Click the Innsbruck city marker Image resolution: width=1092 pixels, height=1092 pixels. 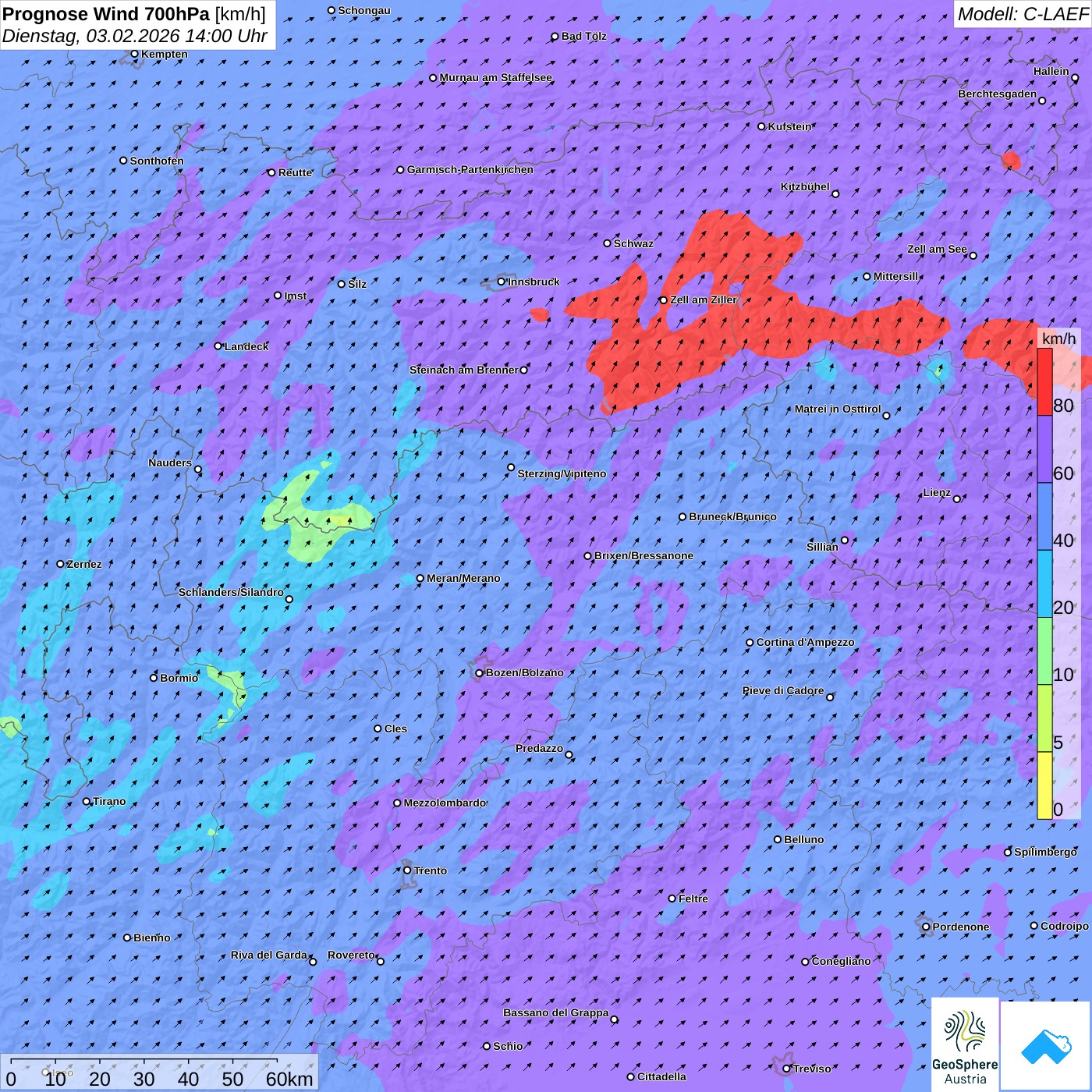tap(502, 282)
